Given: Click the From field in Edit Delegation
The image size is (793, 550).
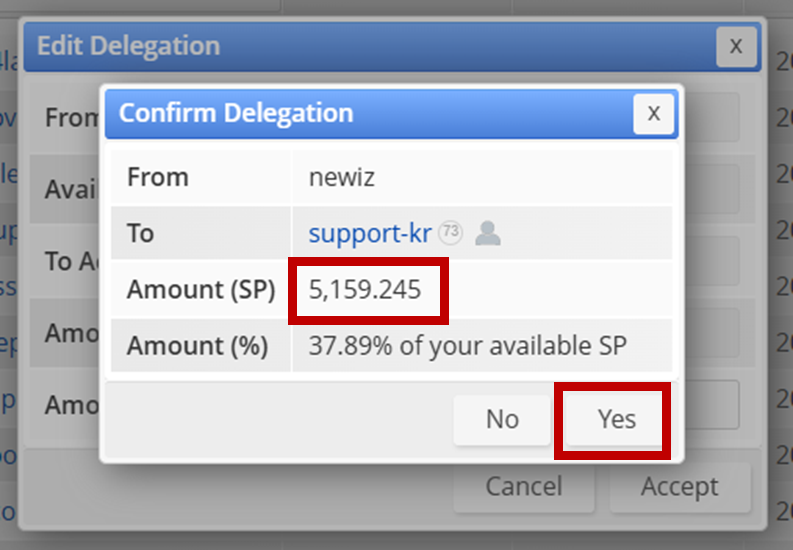Looking at the screenshot, I should click(712, 117).
